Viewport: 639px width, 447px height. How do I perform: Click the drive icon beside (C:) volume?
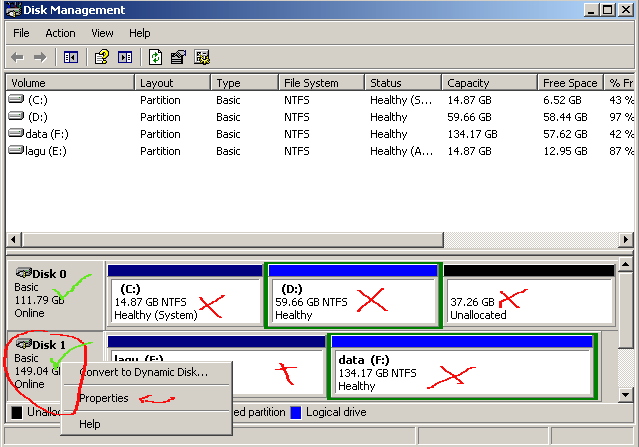point(16,99)
